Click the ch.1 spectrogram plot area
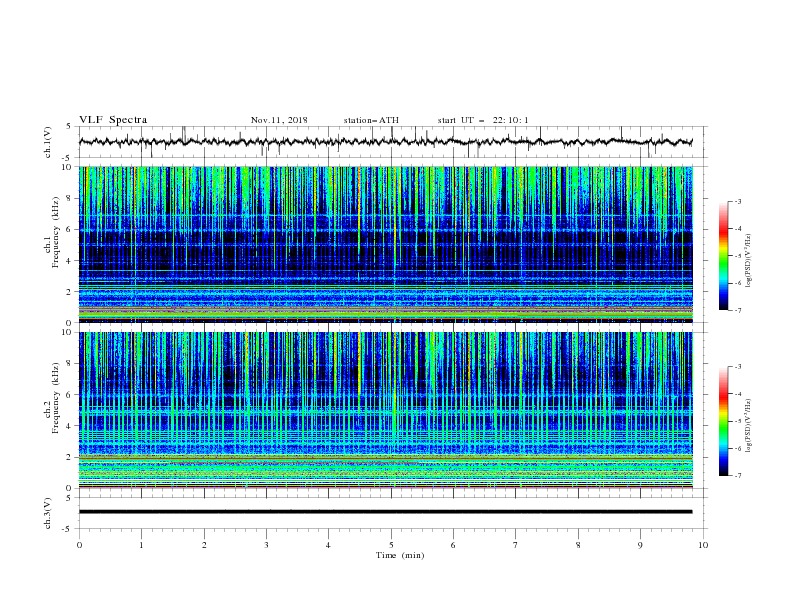Viewport: 792px width, 612px height. [x=385, y=244]
